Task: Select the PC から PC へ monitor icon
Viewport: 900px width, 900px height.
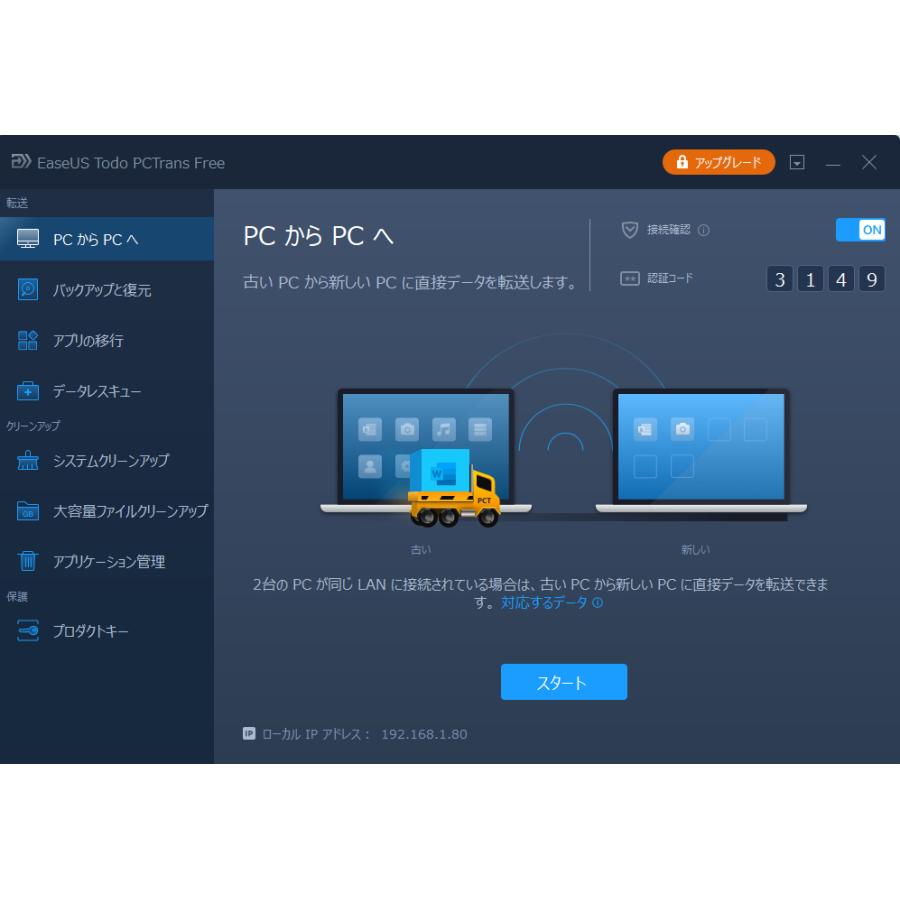Action: click(28, 239)
